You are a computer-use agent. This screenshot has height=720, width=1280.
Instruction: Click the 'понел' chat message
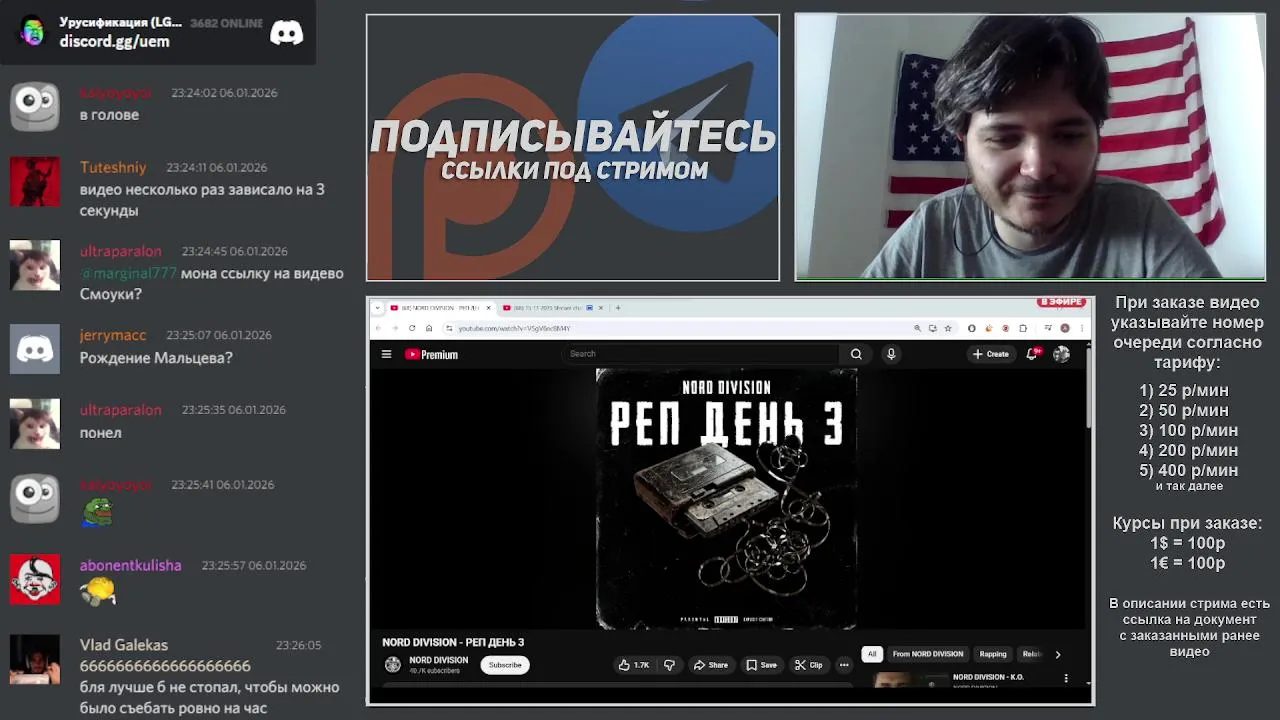click(101, 433)
